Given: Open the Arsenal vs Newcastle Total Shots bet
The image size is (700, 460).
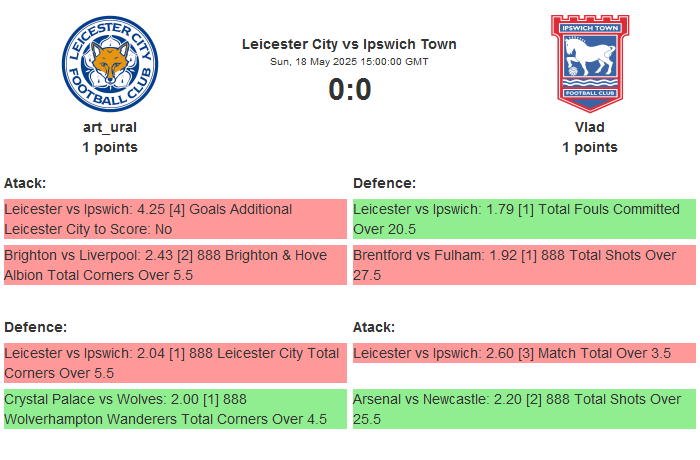Looking at the screenshot, I should (x=524, y=409).
